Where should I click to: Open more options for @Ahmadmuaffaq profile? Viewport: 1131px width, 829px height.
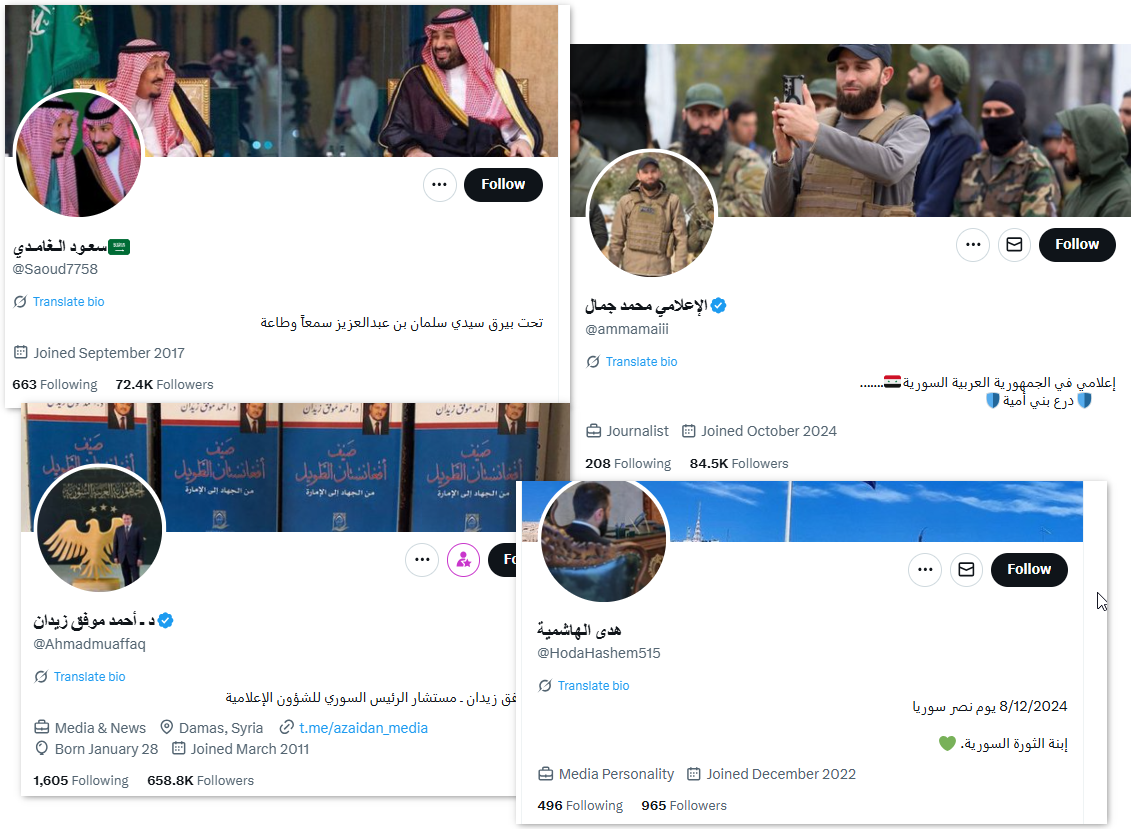pos(422,560)
